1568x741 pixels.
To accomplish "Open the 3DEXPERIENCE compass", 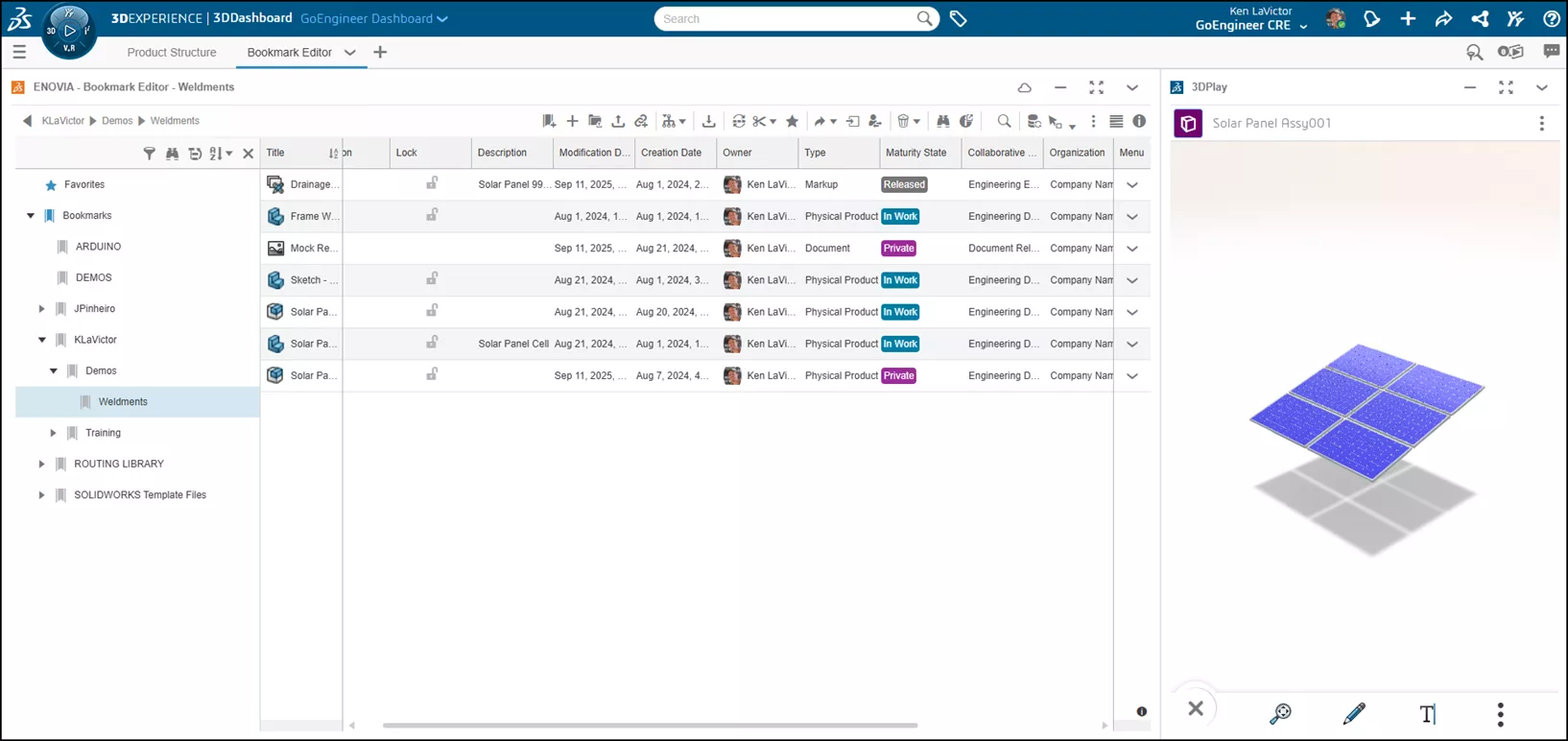I will pyautogui.click(x=69, y=31).
